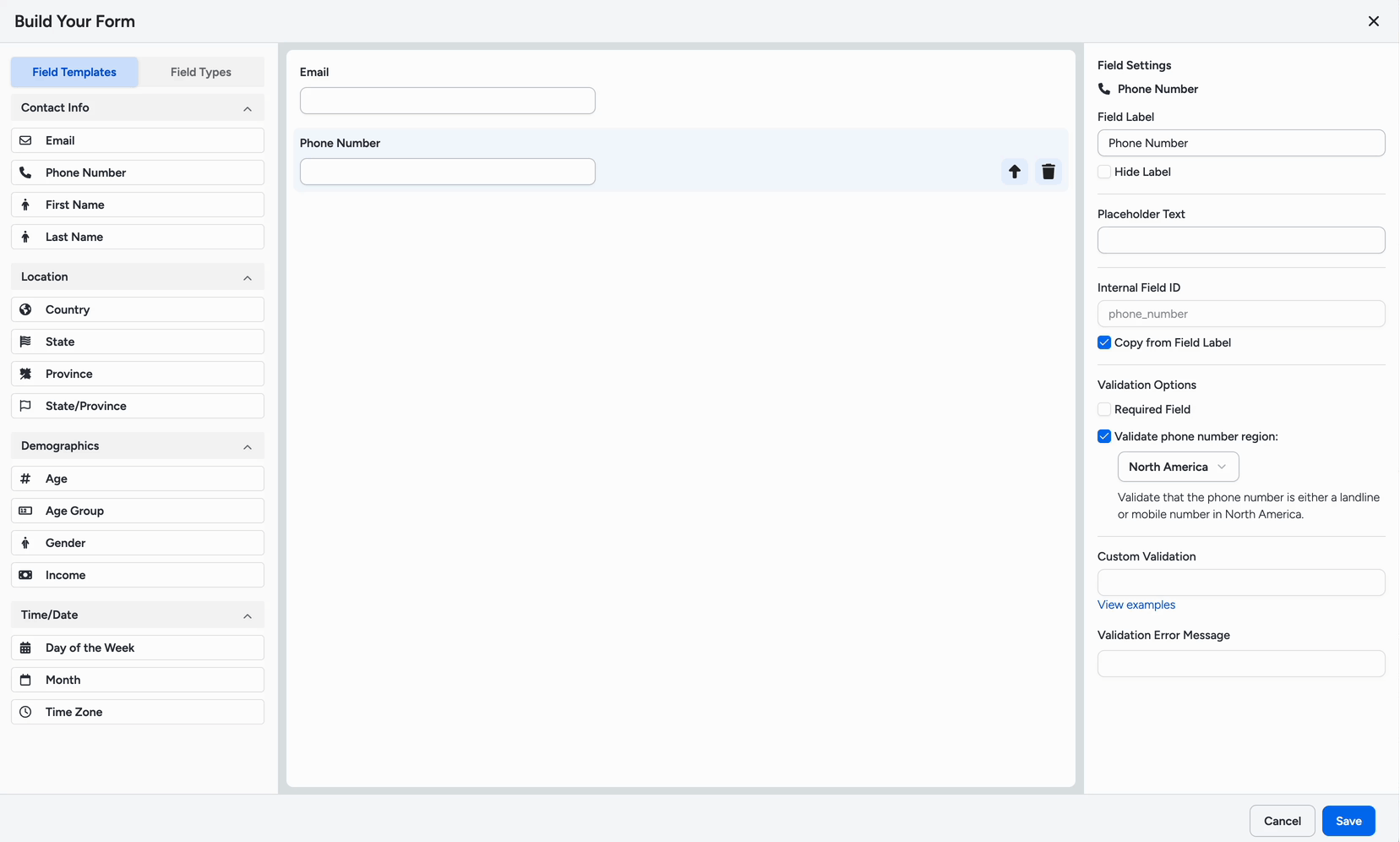The height and width of the screenshot is (842, 1400).
Task: Click the Placeholder Text input
Action: (1241, 240)
